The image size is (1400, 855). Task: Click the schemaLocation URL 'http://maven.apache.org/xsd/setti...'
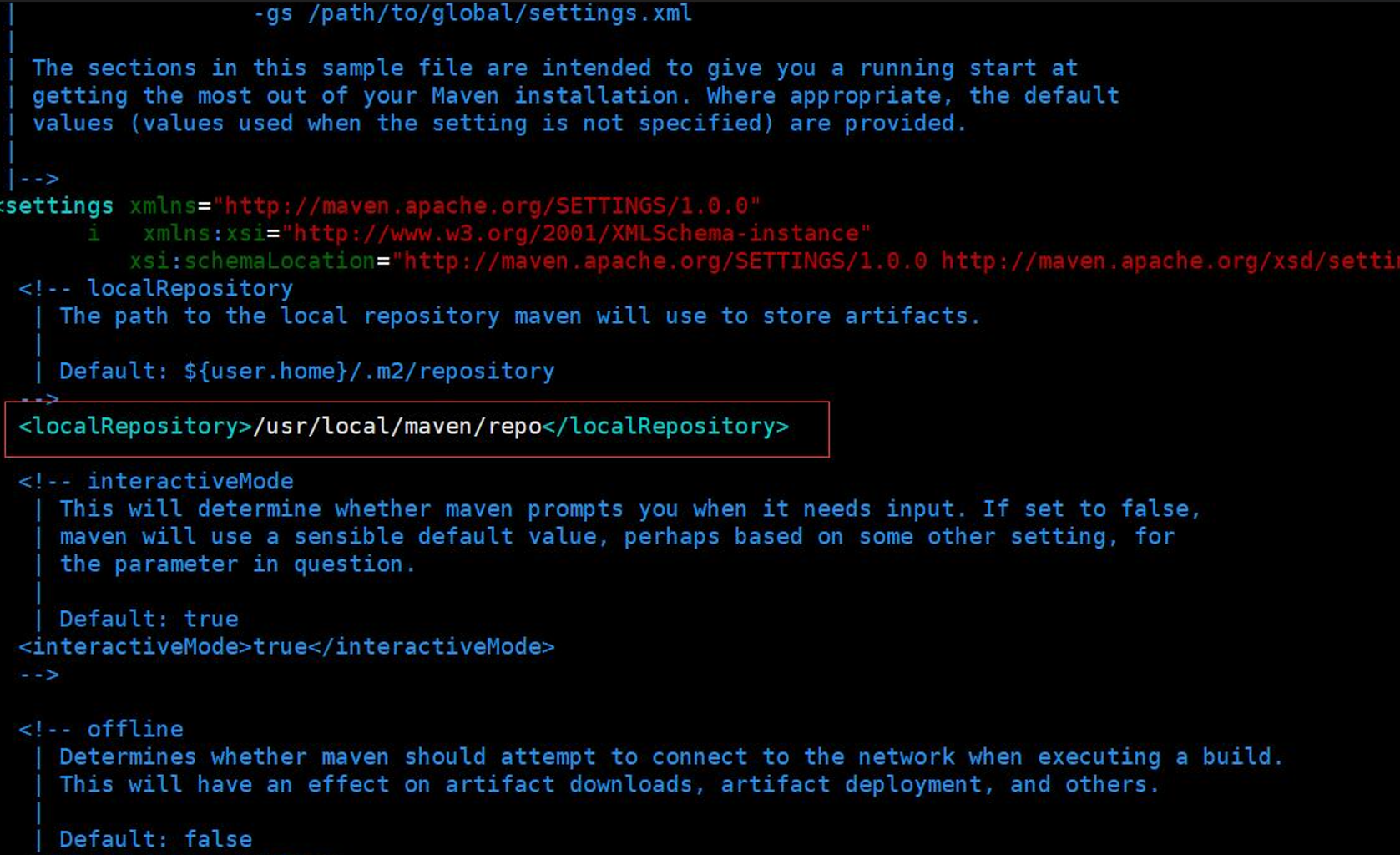tap(1170, 261)
